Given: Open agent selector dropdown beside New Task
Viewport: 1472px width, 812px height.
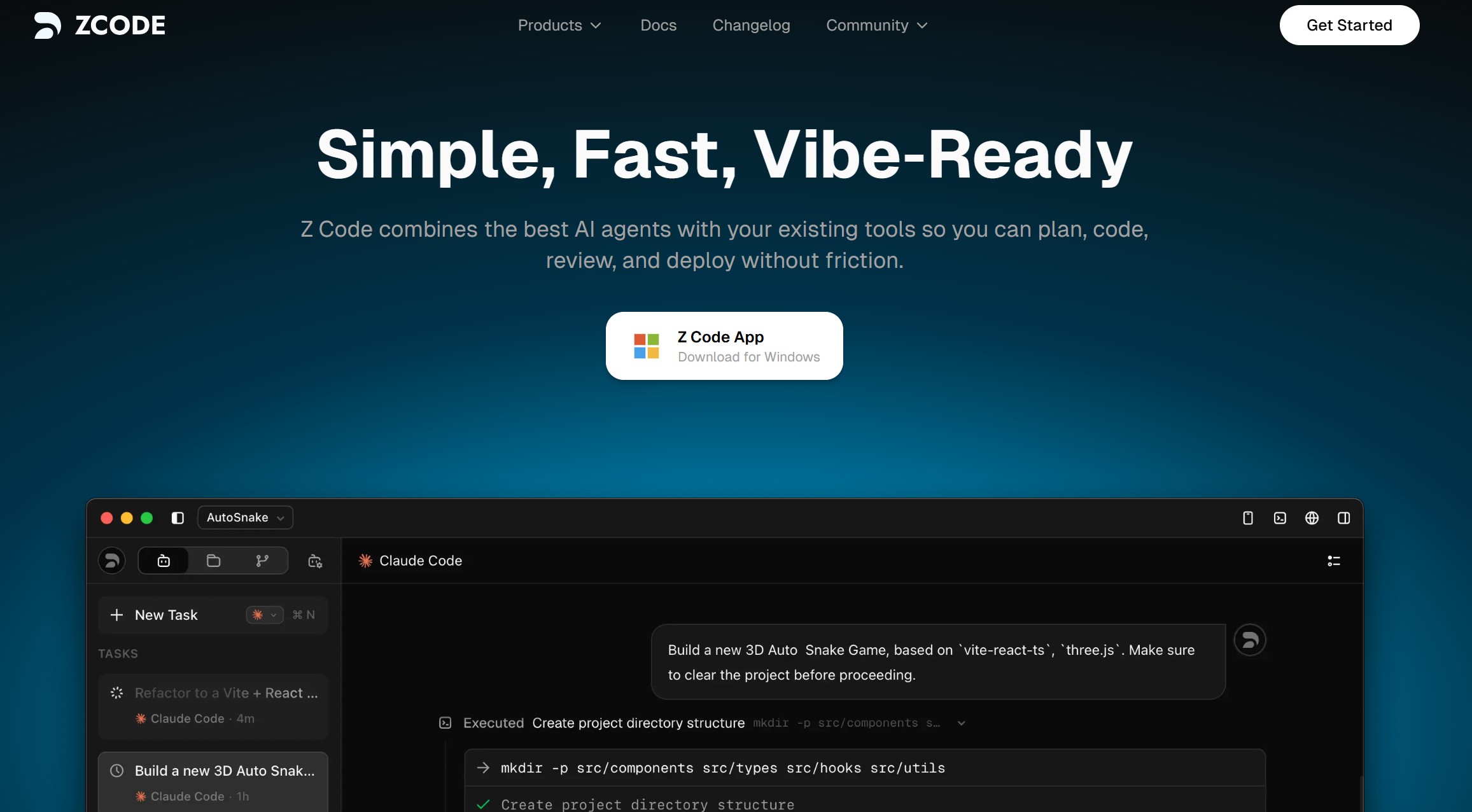Looking at the screenshot, I should tap(265, 615).
